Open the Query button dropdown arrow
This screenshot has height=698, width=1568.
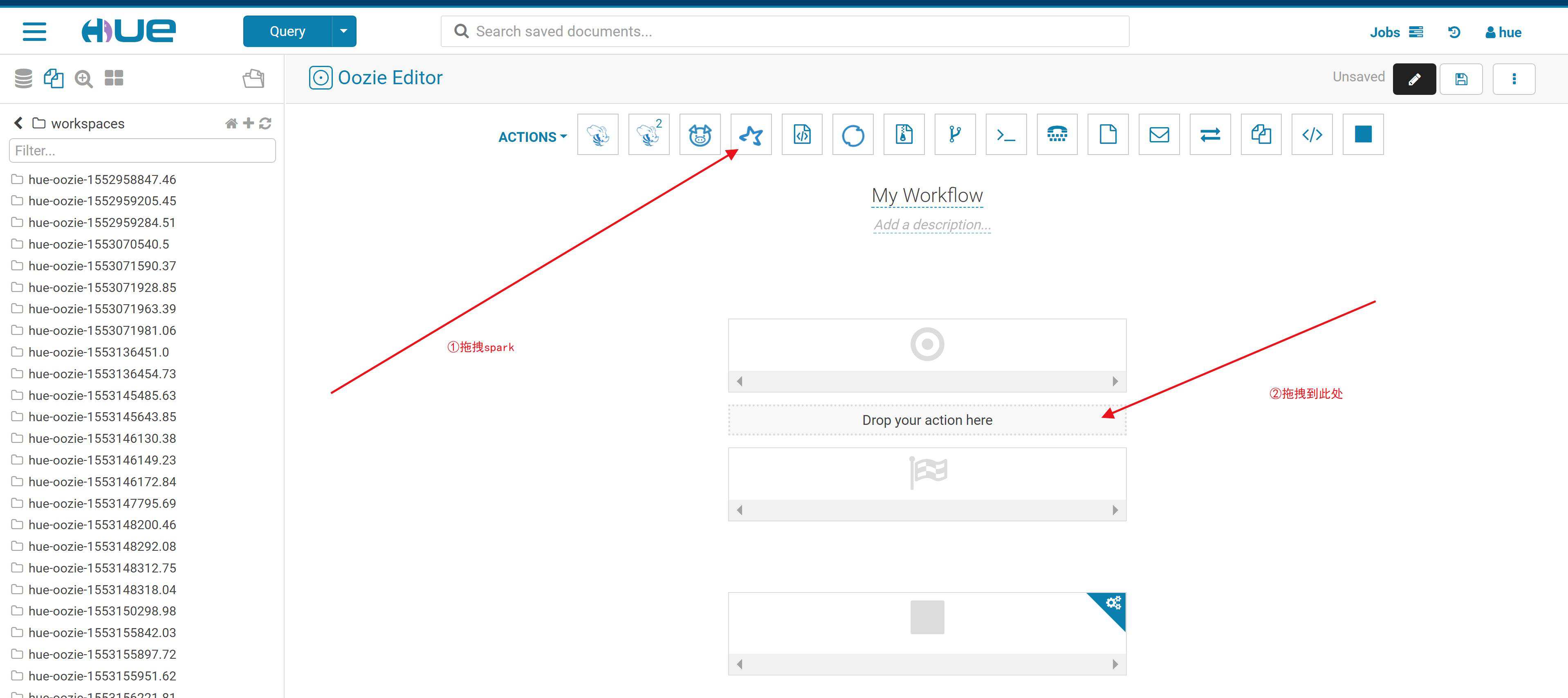point(344,31)
